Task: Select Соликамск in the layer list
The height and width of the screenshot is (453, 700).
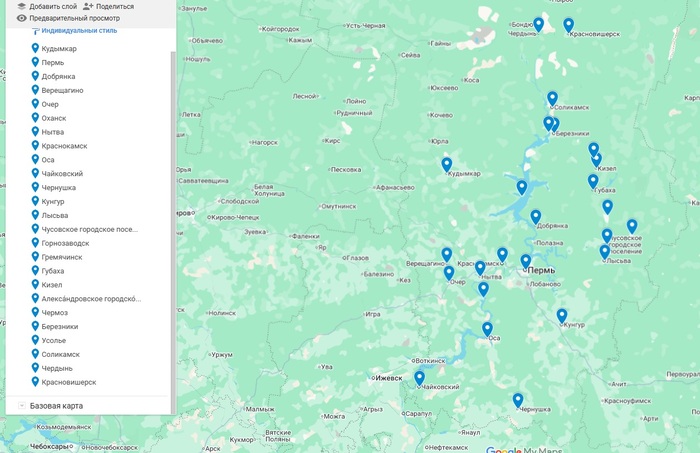Action: pyautogui.click(x=60, y=354)
